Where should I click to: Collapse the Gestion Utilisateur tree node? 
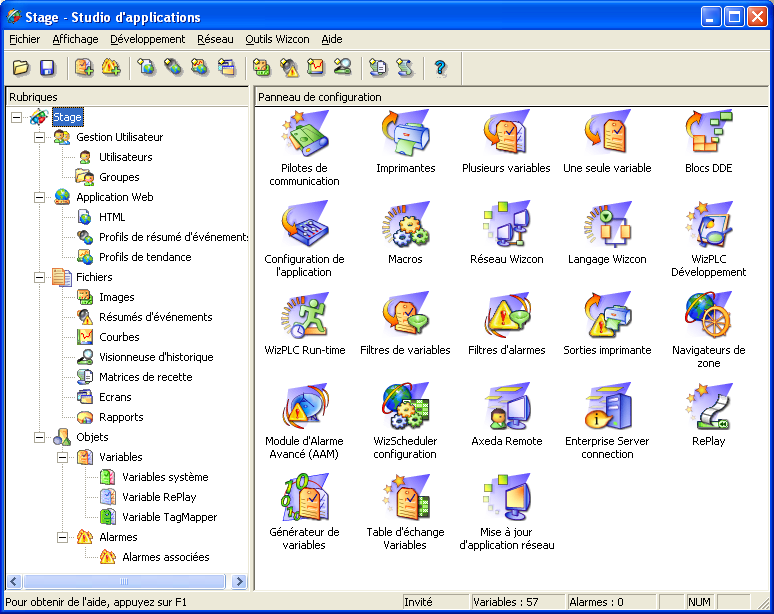(40, 137)
